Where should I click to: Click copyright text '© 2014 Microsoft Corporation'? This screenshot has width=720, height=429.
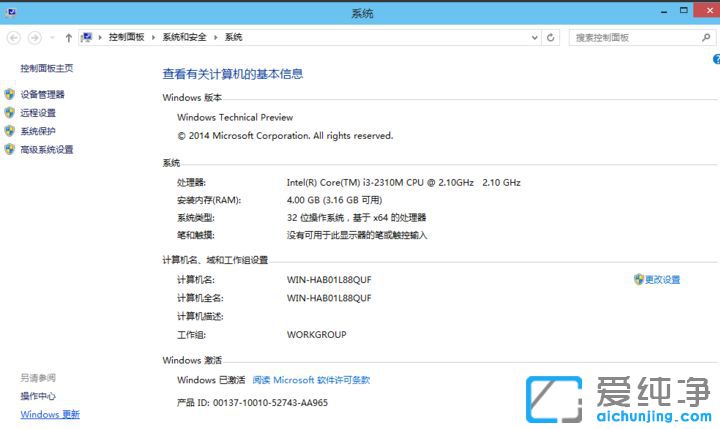click(243, 136)
